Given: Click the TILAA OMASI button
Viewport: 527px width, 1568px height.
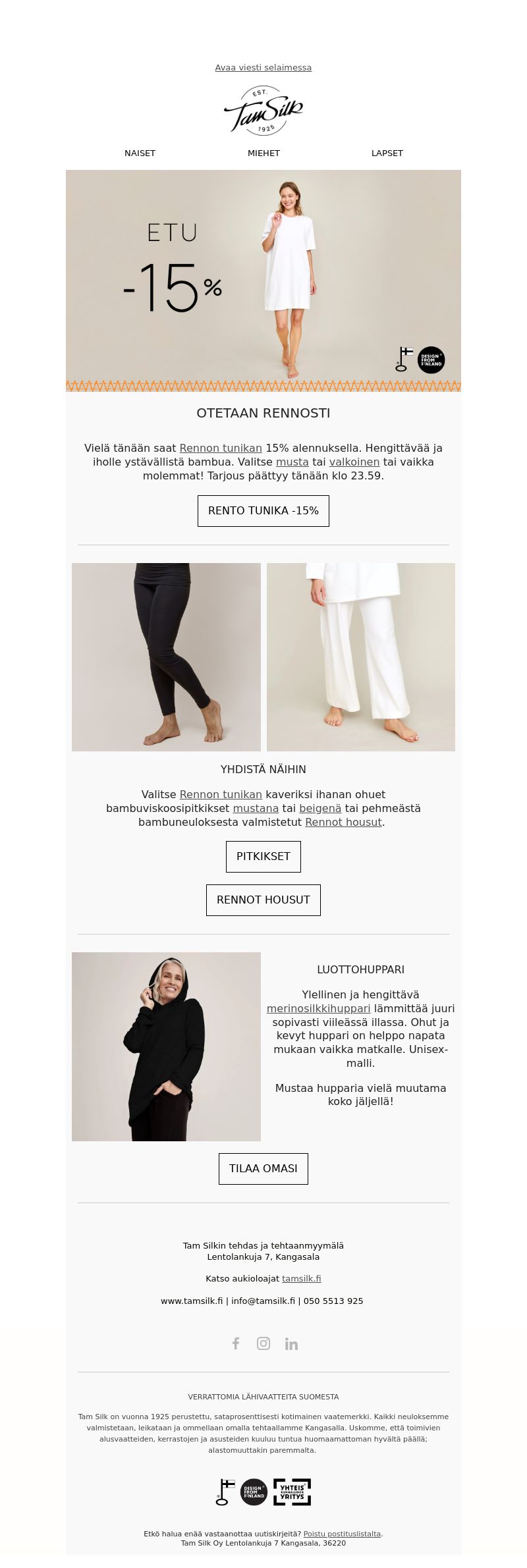Looking at the screenshot, I should pos(263,1169).
